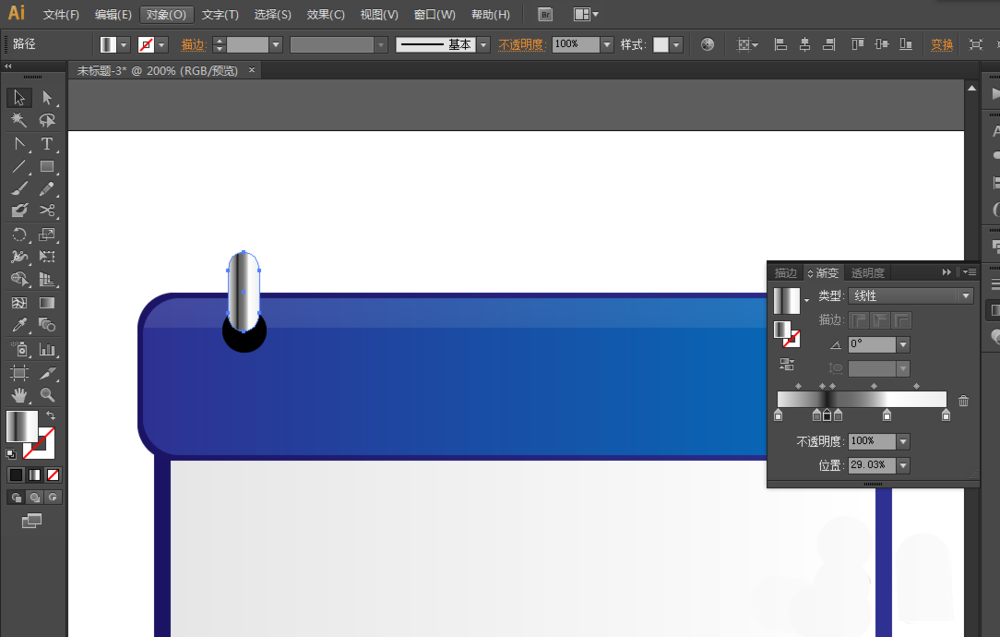
Task: Switch to the 描边 panel tab
Action: tap(786, 273)
